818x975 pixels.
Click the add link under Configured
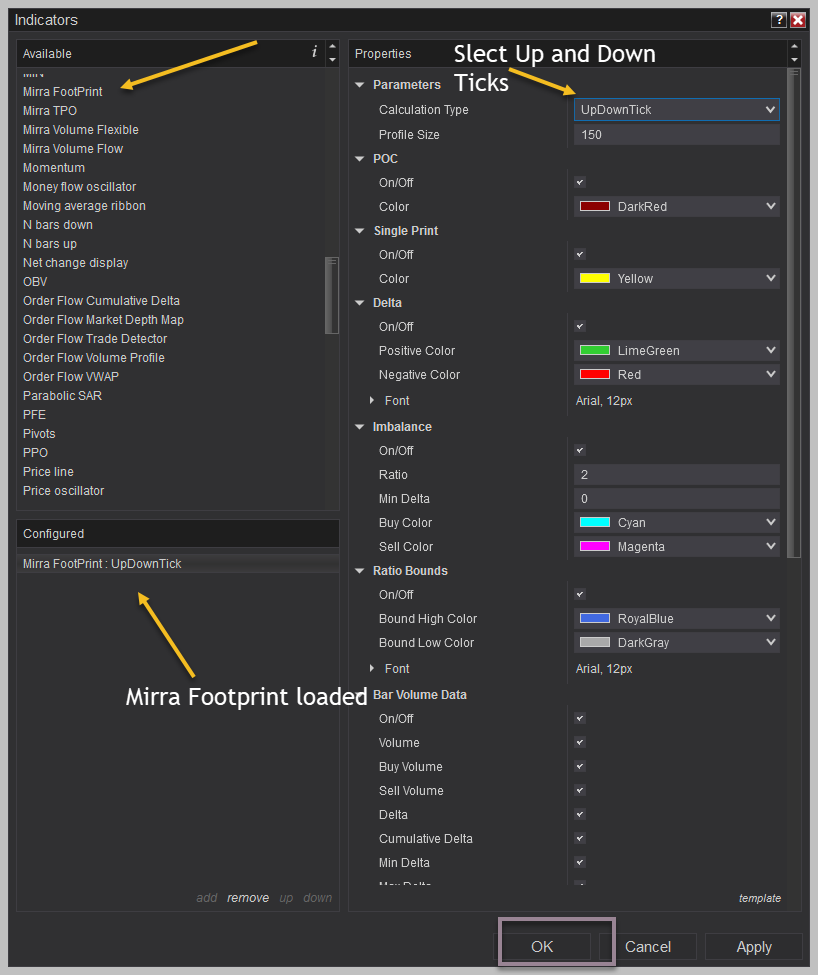[207, 898]
